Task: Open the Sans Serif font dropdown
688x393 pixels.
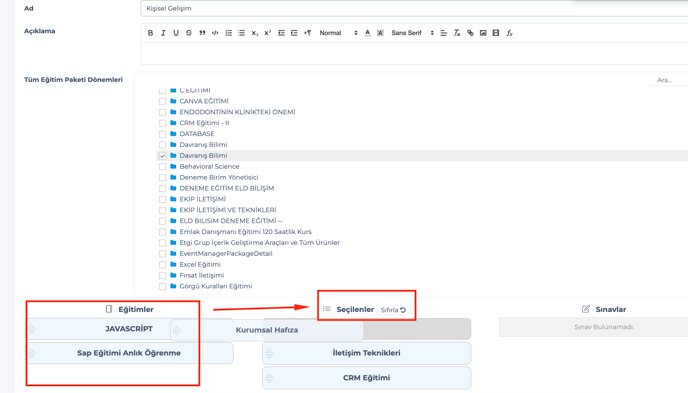Action: point(412,33)
